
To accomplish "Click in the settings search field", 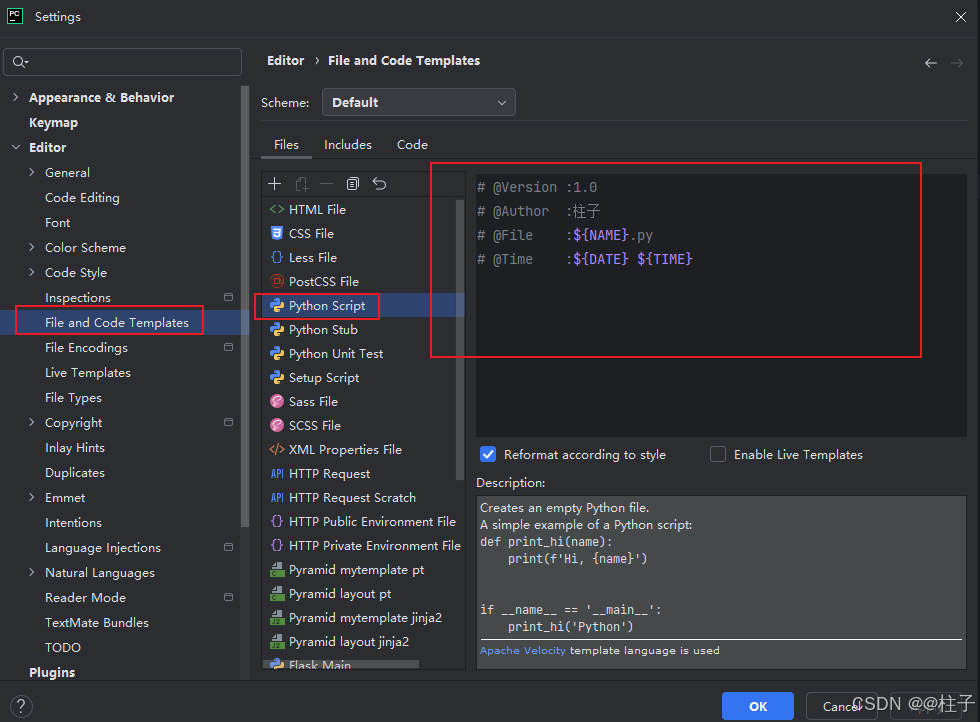I will coord(122,61).
